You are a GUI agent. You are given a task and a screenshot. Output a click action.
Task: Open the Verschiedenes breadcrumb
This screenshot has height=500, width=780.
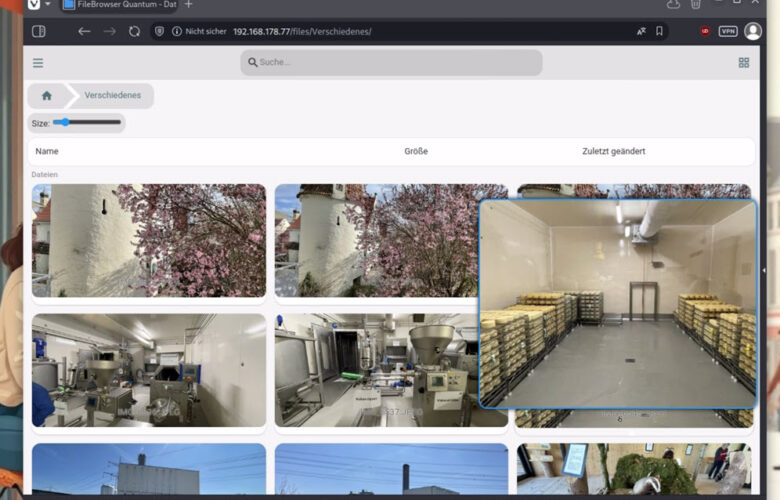point(112,95)
